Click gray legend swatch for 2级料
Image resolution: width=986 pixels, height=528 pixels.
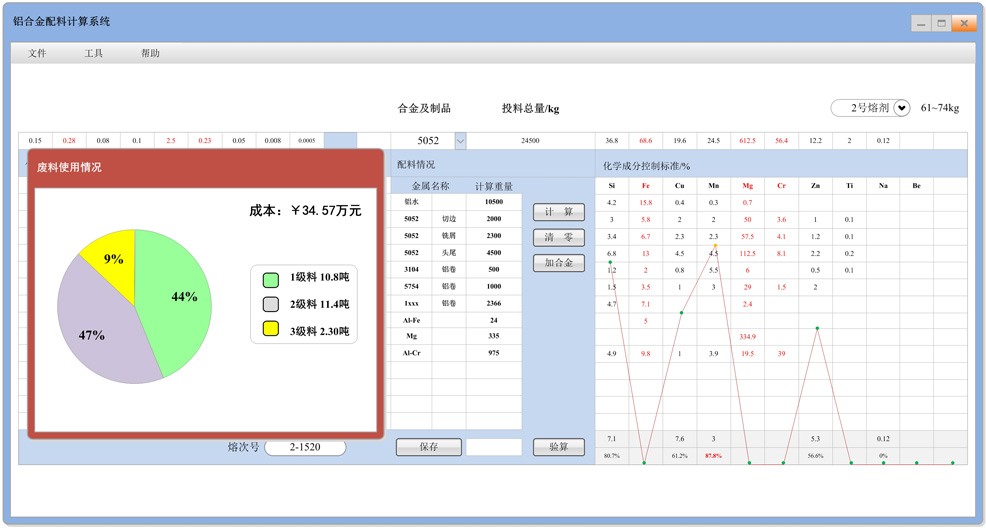(x=270, y=305)
